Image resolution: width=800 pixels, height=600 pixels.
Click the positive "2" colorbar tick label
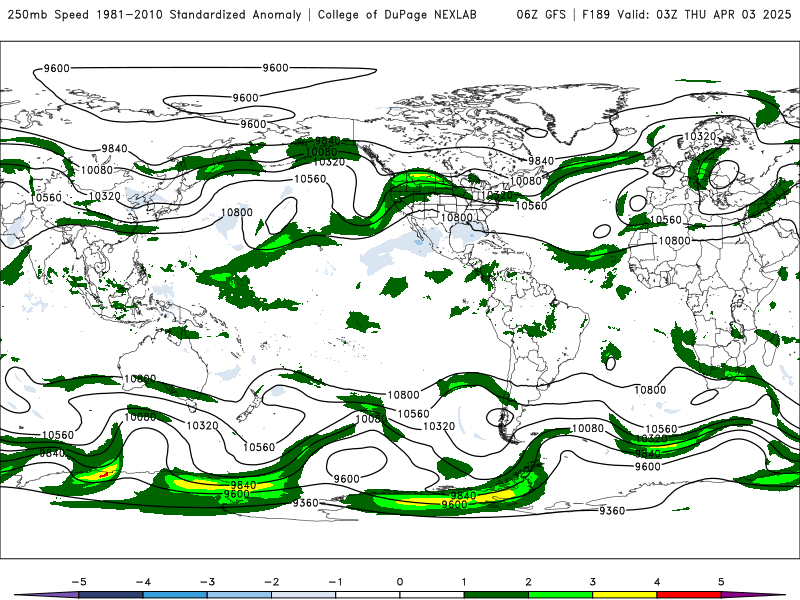click(x=528, y=582)
